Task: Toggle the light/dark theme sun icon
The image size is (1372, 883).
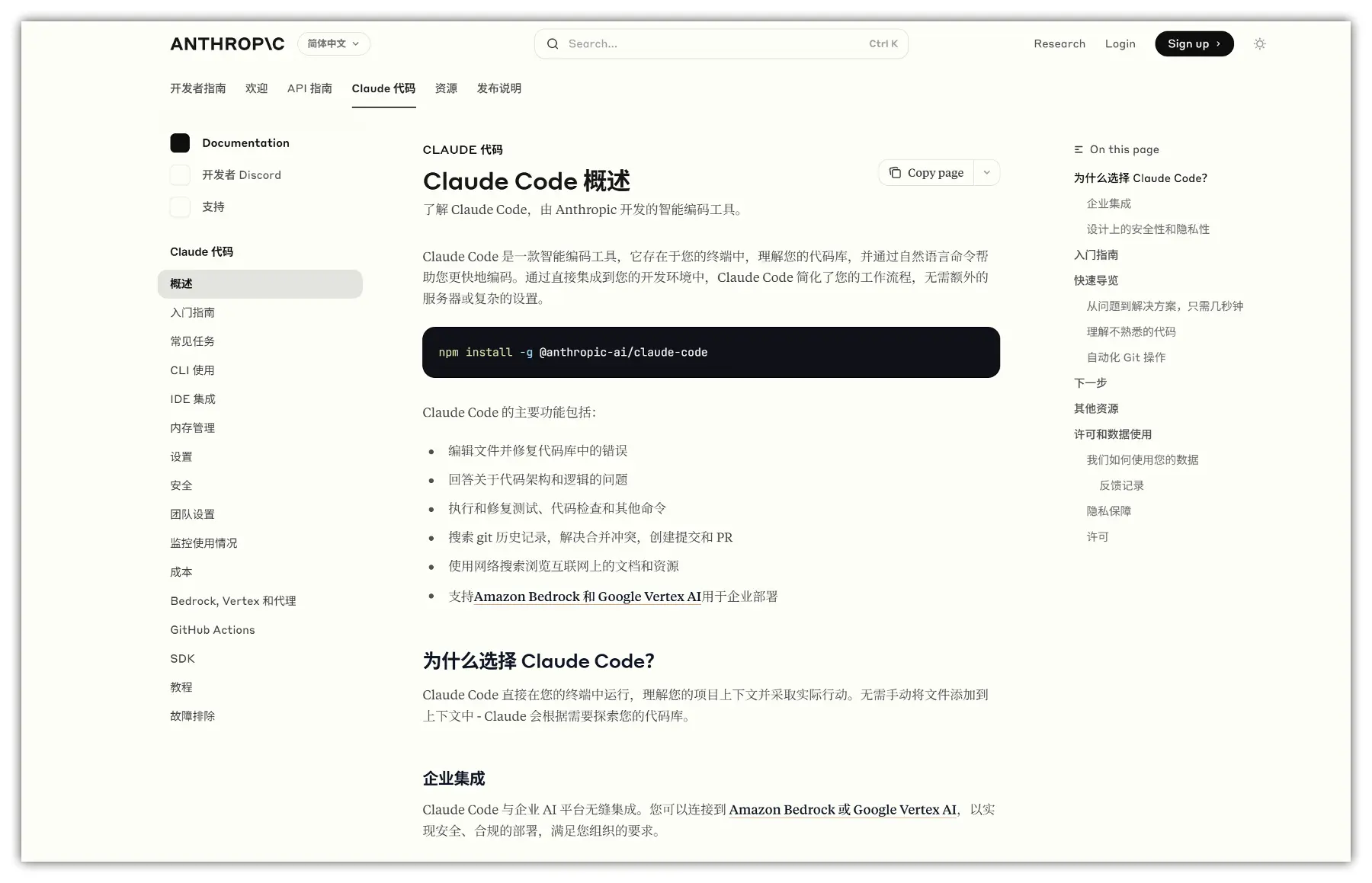Action: point(1260,44)
